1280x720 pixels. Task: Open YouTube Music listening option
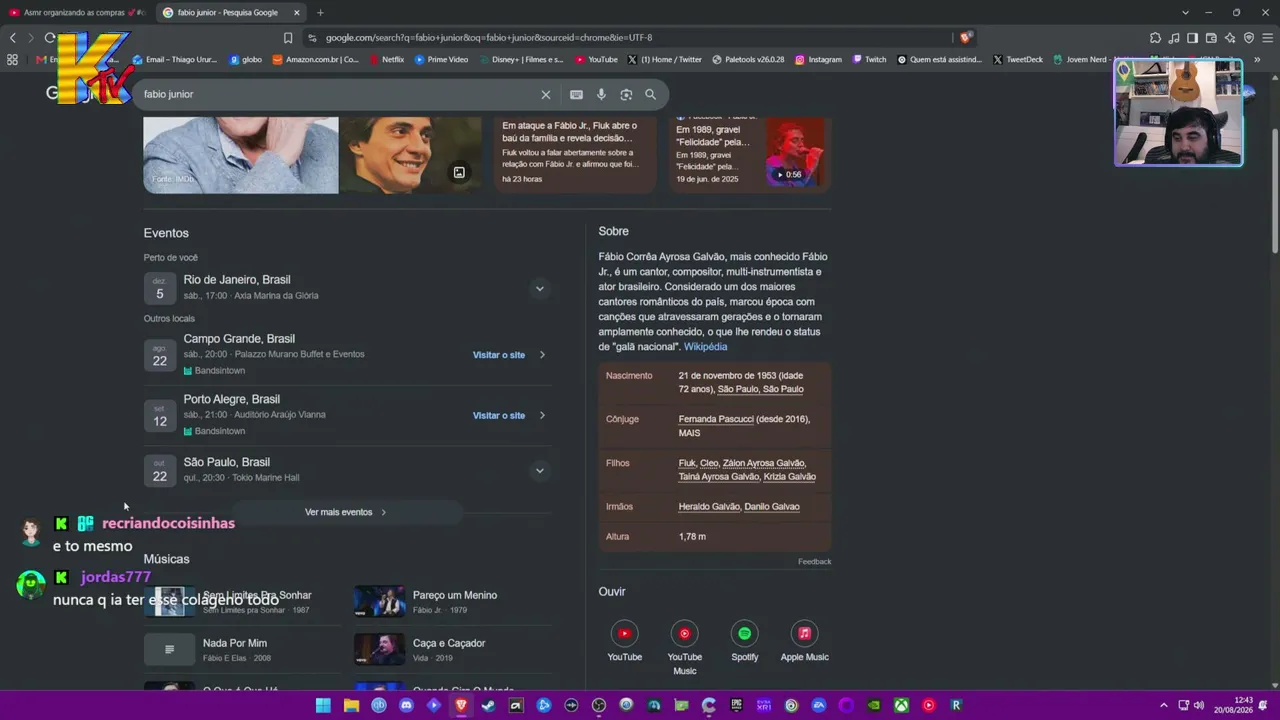click(685, 647)
